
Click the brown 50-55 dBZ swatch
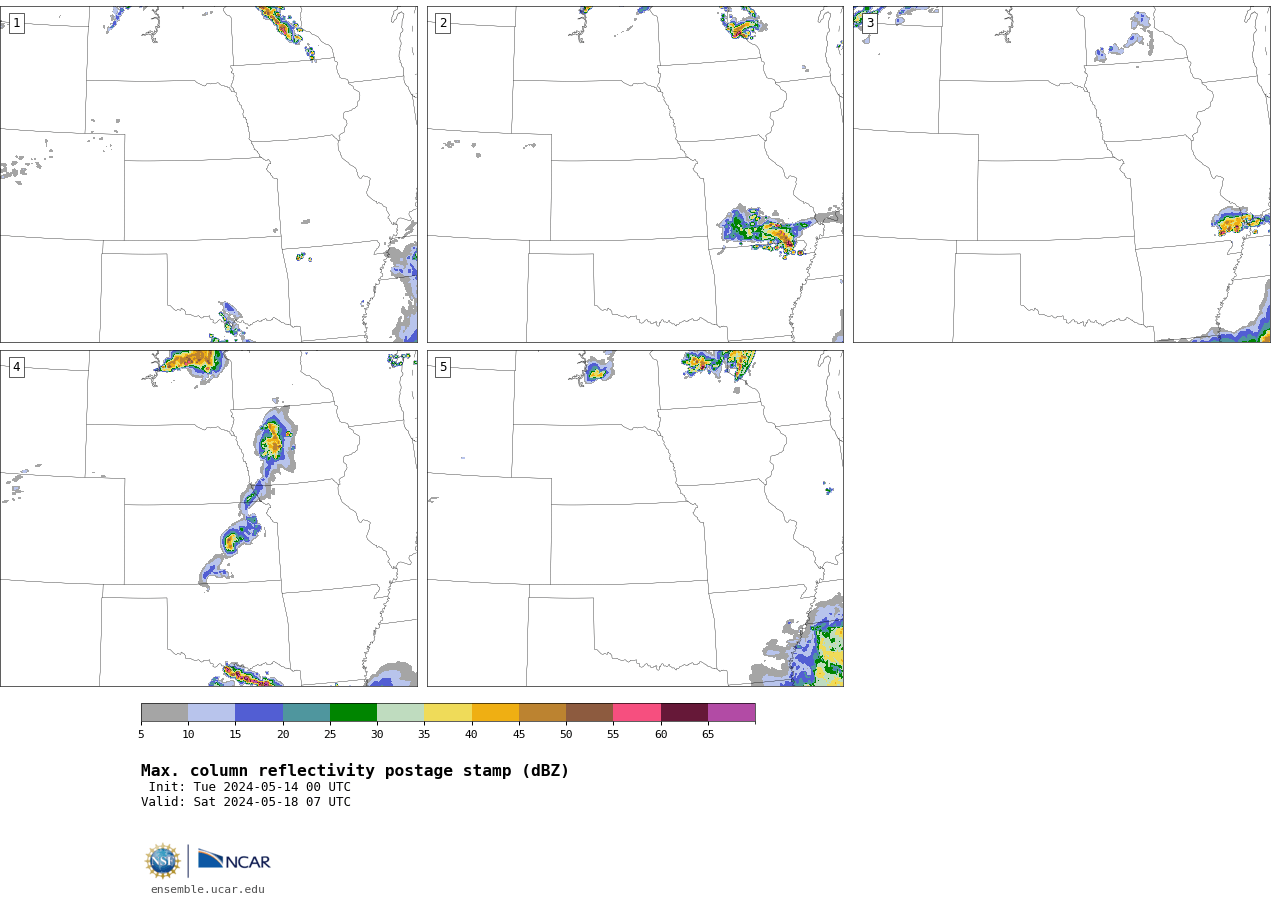pyautogui.click(x=589, y=713)
